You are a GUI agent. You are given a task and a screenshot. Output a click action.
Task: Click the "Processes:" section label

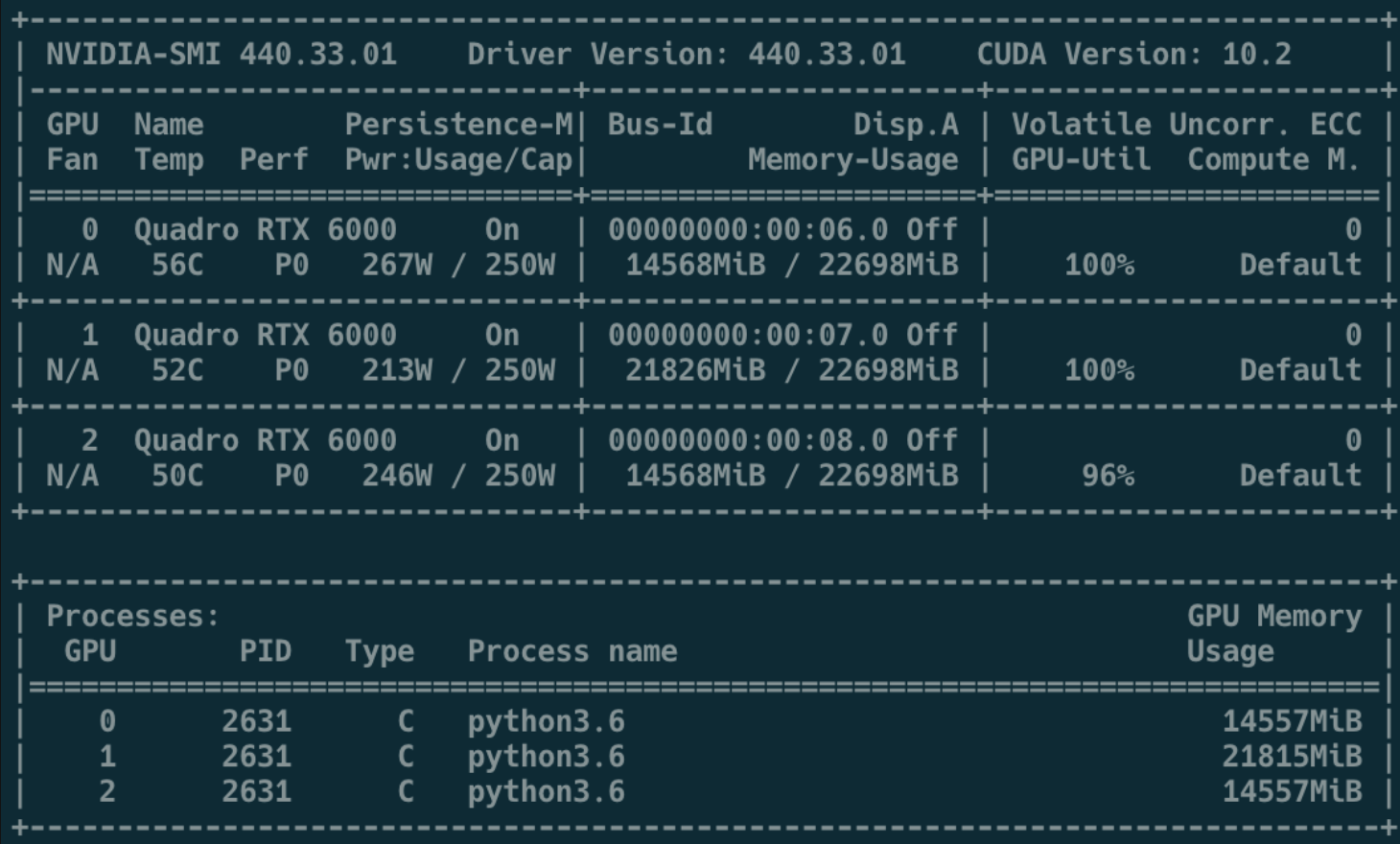(133, 616)
